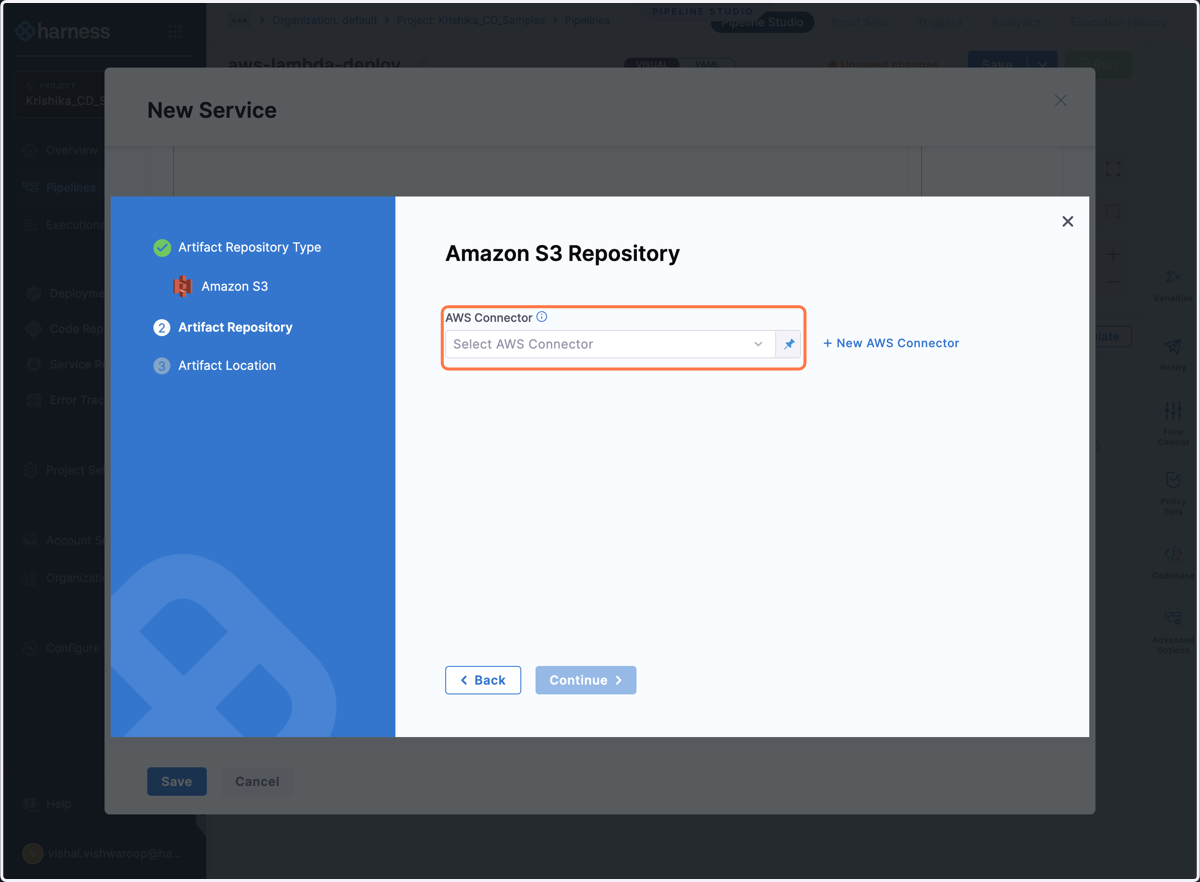Open Organization: default breadcrumb link
This screenshot has width=1200, height=882.
[x=324, y=20]
